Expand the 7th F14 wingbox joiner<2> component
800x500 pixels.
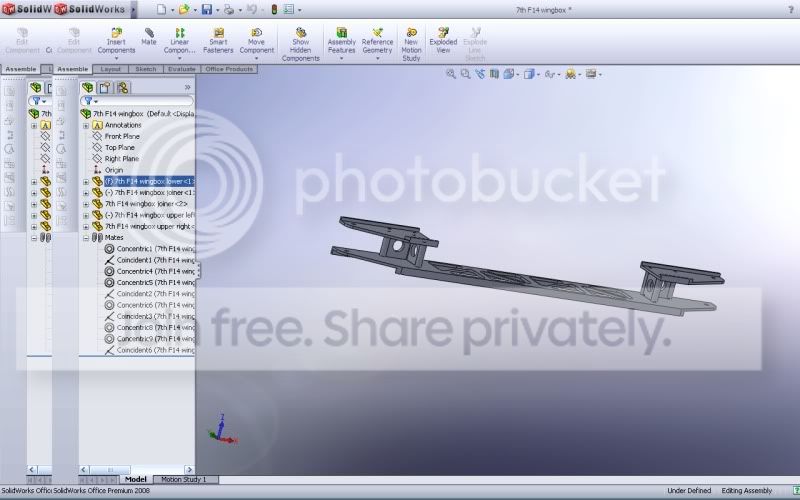pyautogui.click(x=86, y=204)
